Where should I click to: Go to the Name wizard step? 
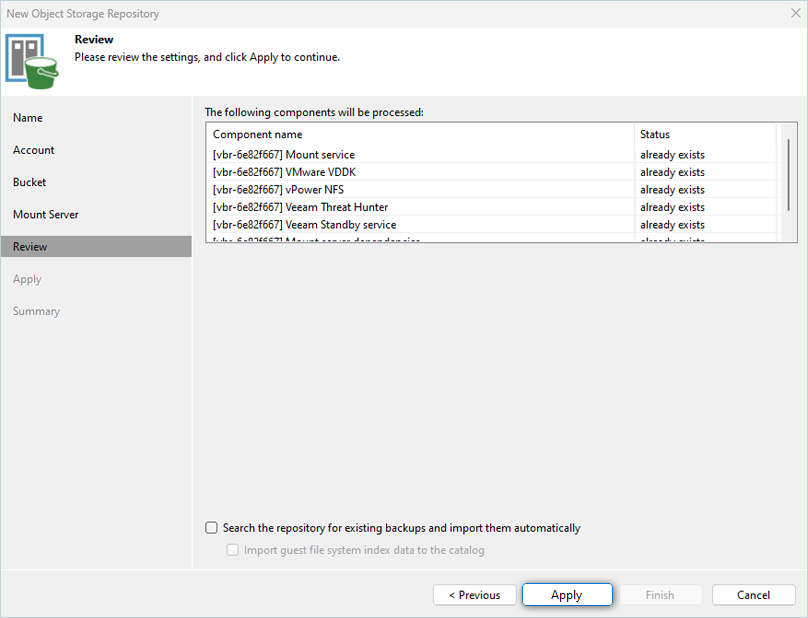[28, 118]
